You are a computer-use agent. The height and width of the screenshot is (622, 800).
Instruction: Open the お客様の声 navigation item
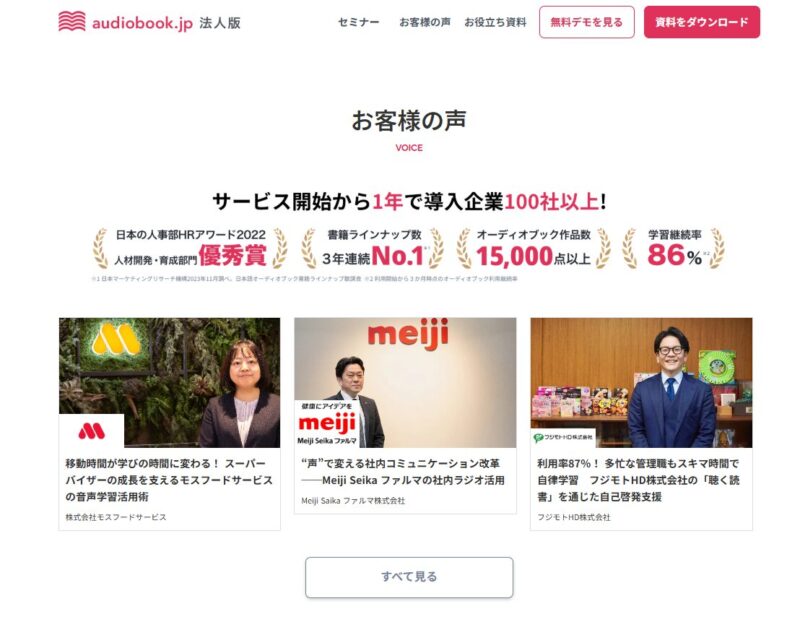424,22
